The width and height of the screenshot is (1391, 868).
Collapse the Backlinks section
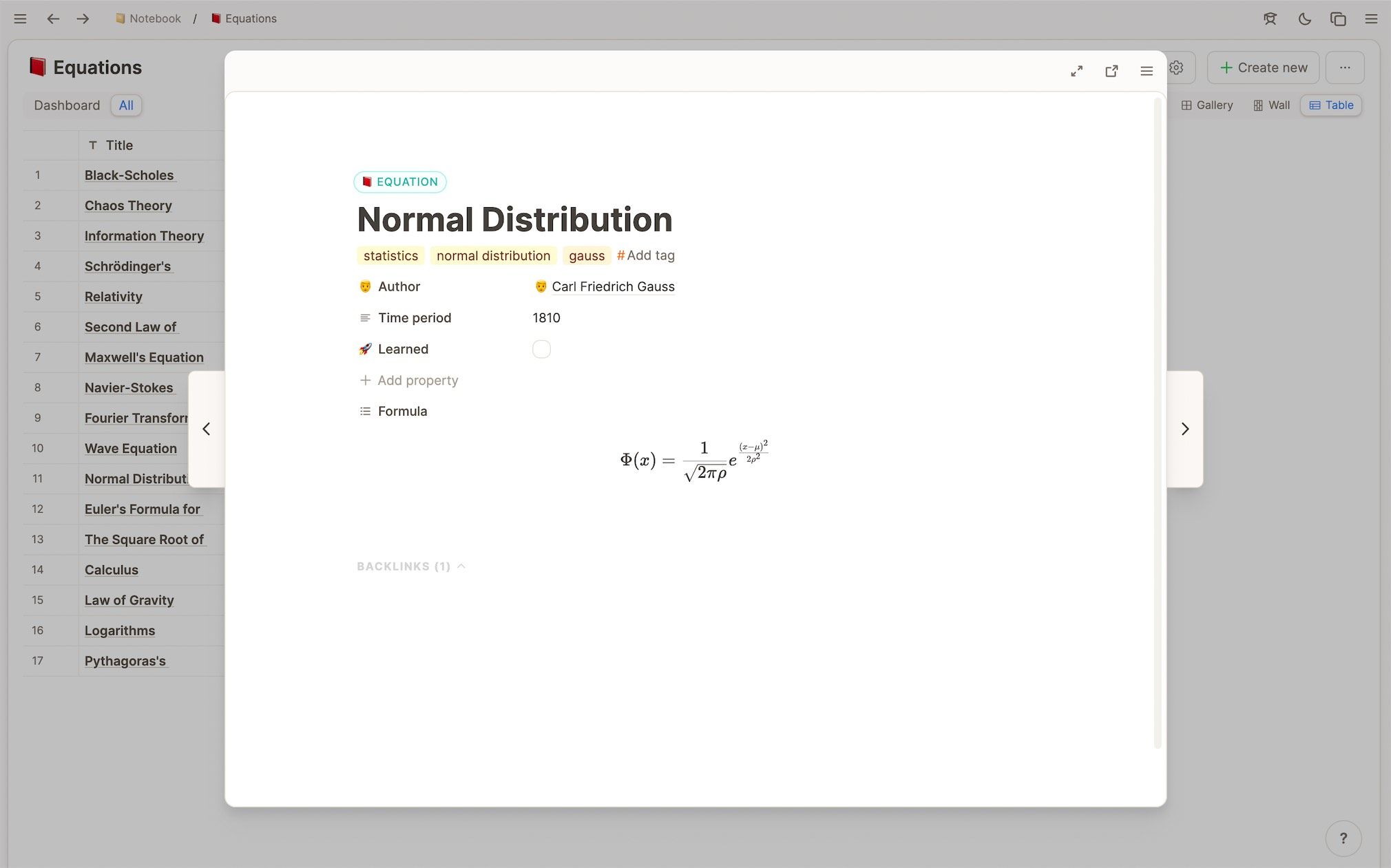461,566
